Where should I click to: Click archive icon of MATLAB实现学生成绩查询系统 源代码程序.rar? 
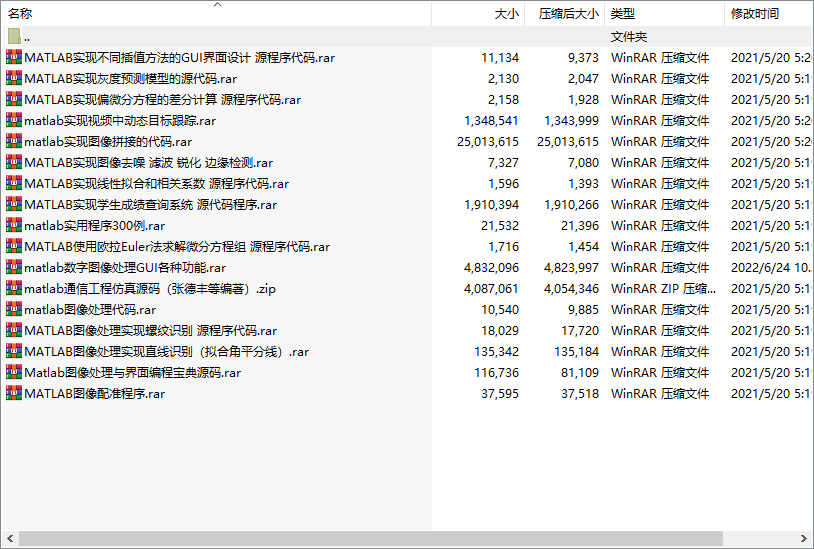[14, 204]
